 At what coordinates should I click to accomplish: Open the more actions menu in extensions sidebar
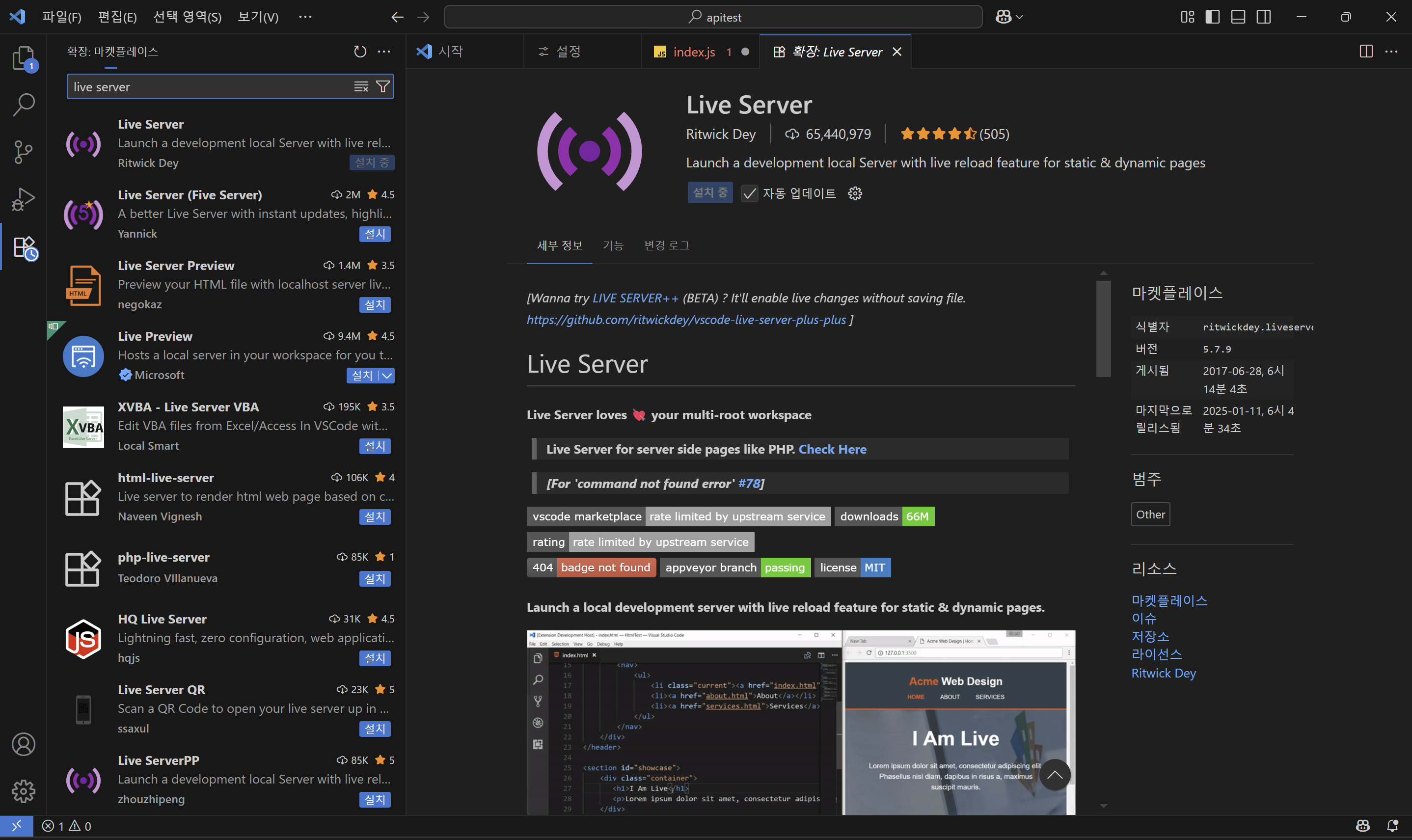pos(384,52)
